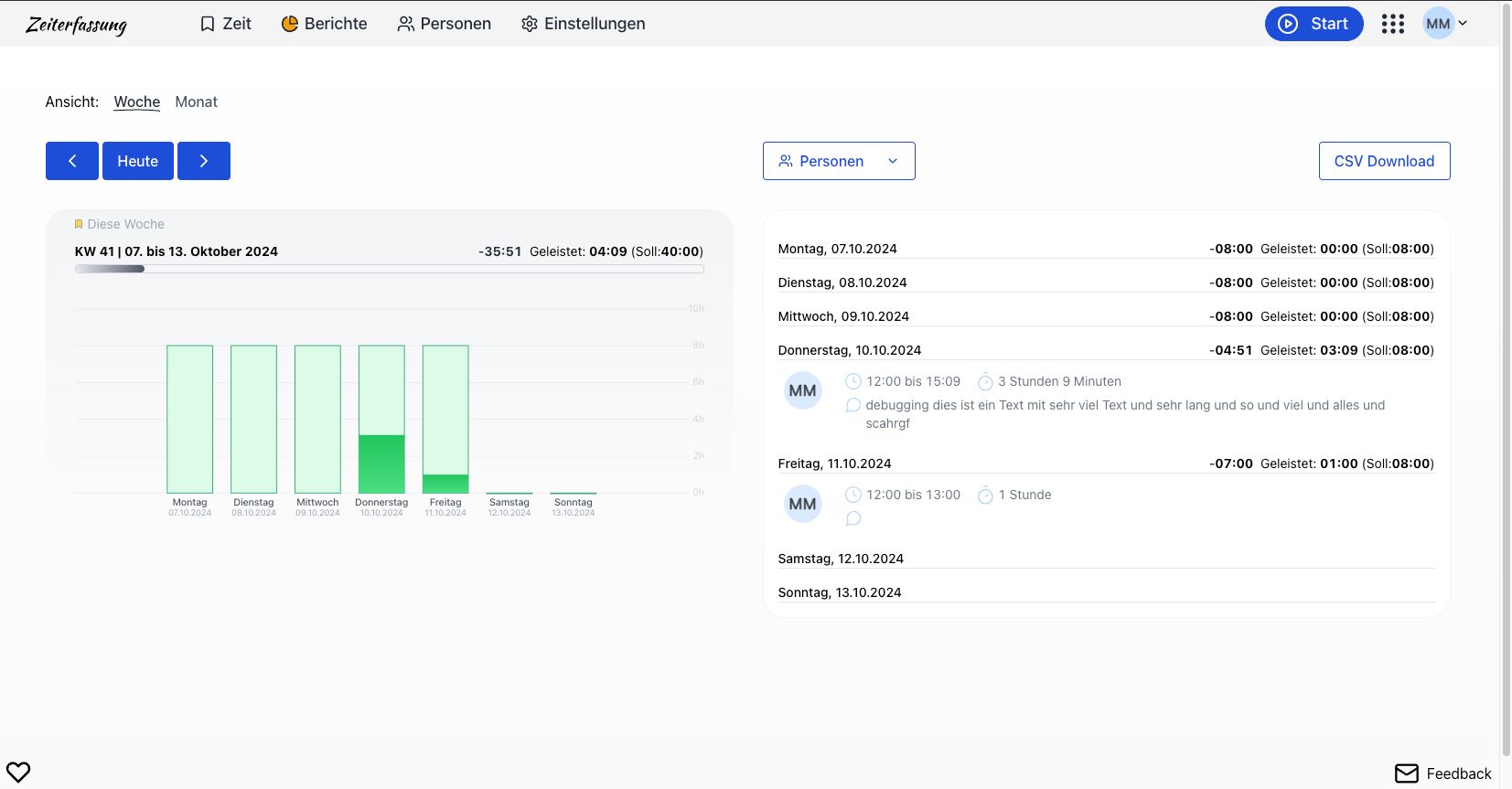Click comment icon beside debugging text
Screen dimensions: 1512x789
(853, 405)
